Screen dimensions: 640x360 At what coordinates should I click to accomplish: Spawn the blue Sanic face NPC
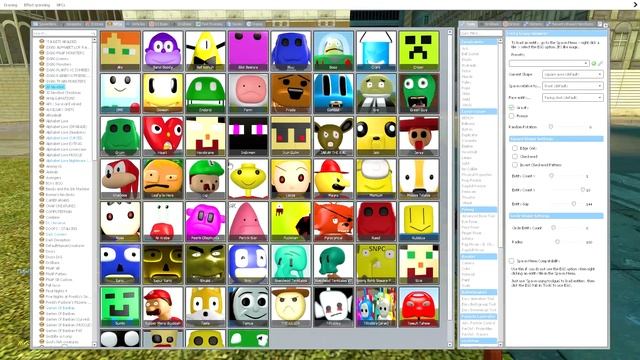point(120,264)
